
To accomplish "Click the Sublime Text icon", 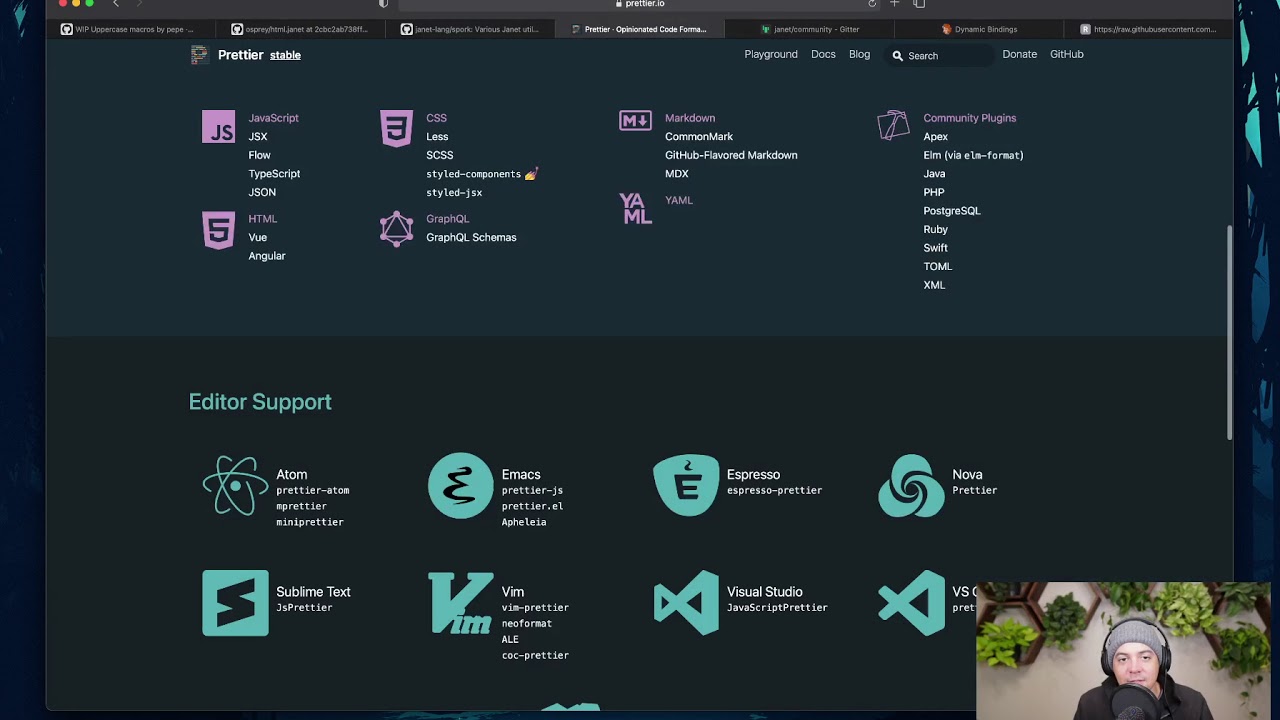I will point(235,603).
